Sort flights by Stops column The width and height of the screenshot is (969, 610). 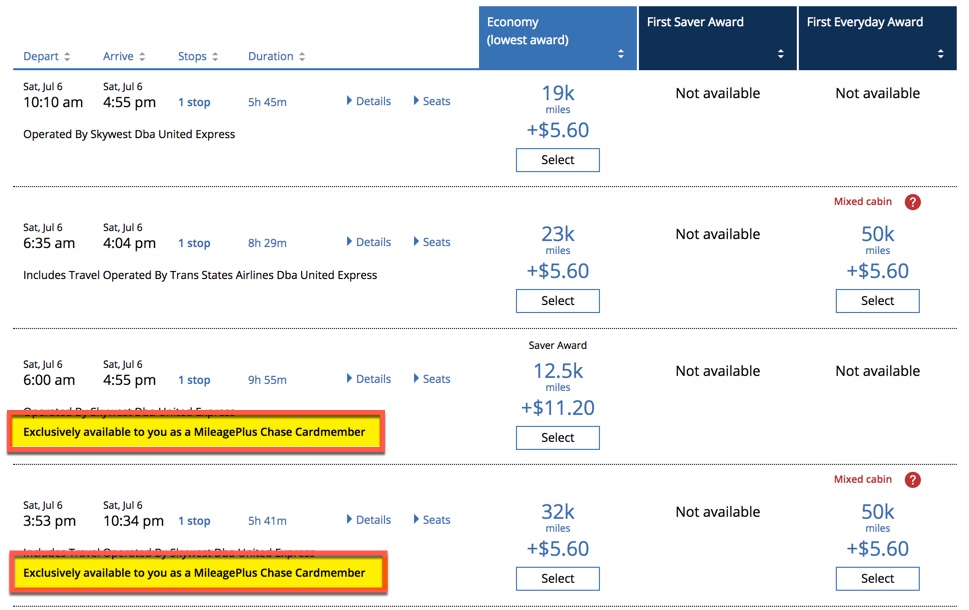[x=198, y=56]
